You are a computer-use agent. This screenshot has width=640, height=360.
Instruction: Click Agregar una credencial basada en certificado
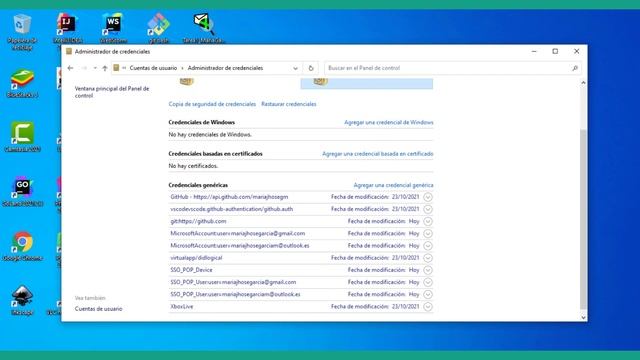coord(378,154)
